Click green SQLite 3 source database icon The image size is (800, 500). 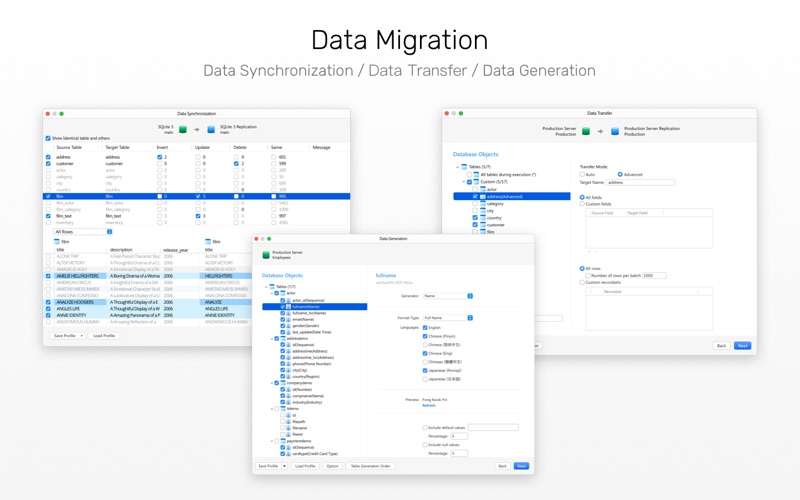[x=183, y=130]
